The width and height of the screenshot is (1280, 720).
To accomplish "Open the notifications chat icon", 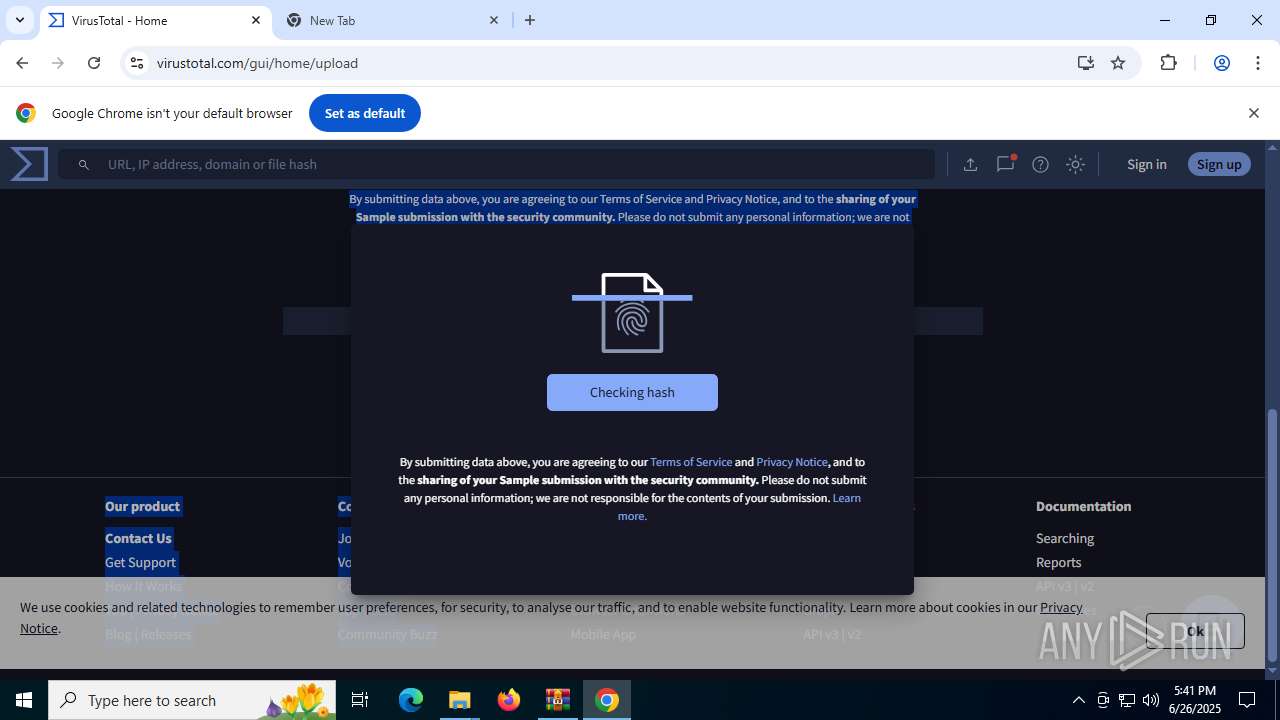I will [1006, 164].
